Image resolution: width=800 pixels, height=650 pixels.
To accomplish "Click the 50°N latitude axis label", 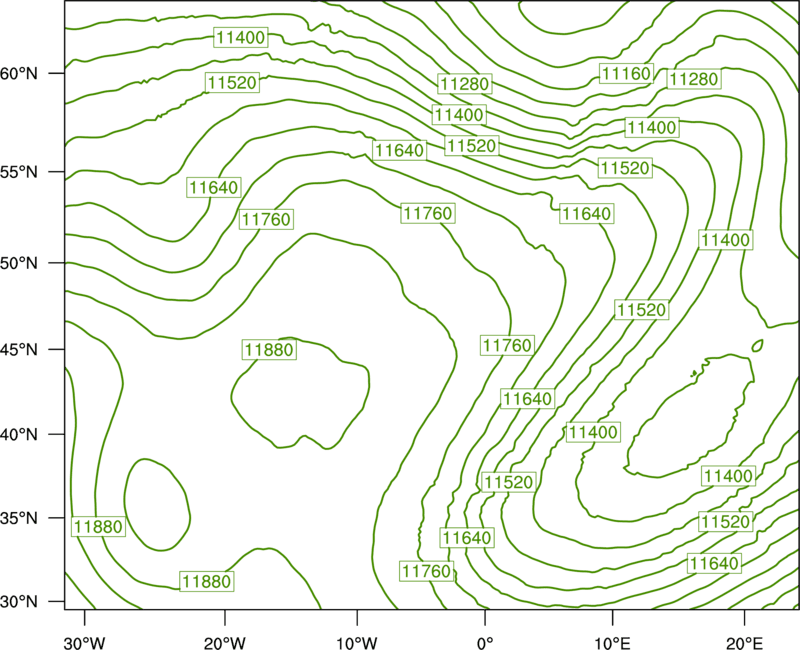I will click(19, 263).
